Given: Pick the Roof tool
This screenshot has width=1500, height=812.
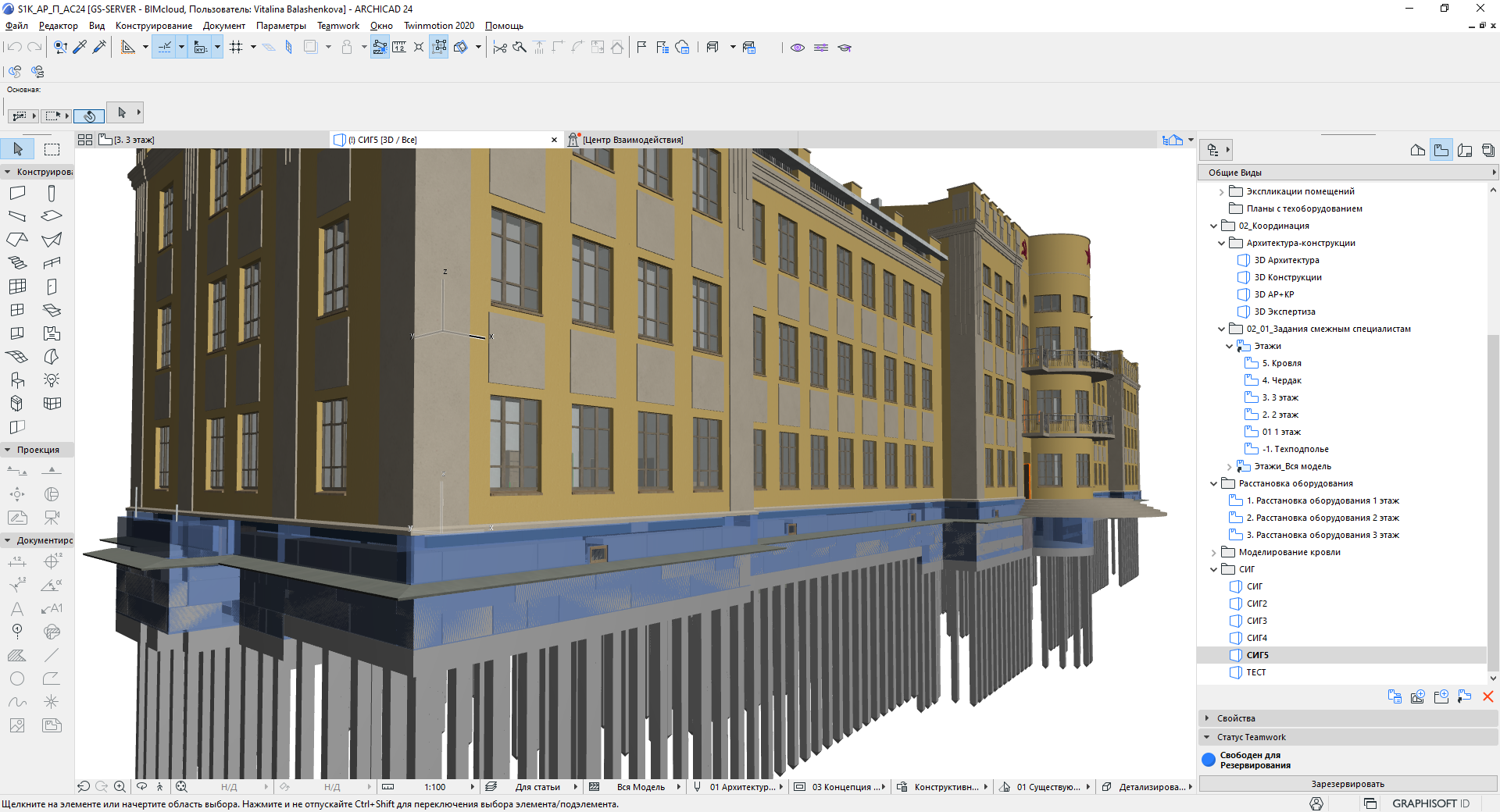Looking at the screenshot, I should point(17,240).
